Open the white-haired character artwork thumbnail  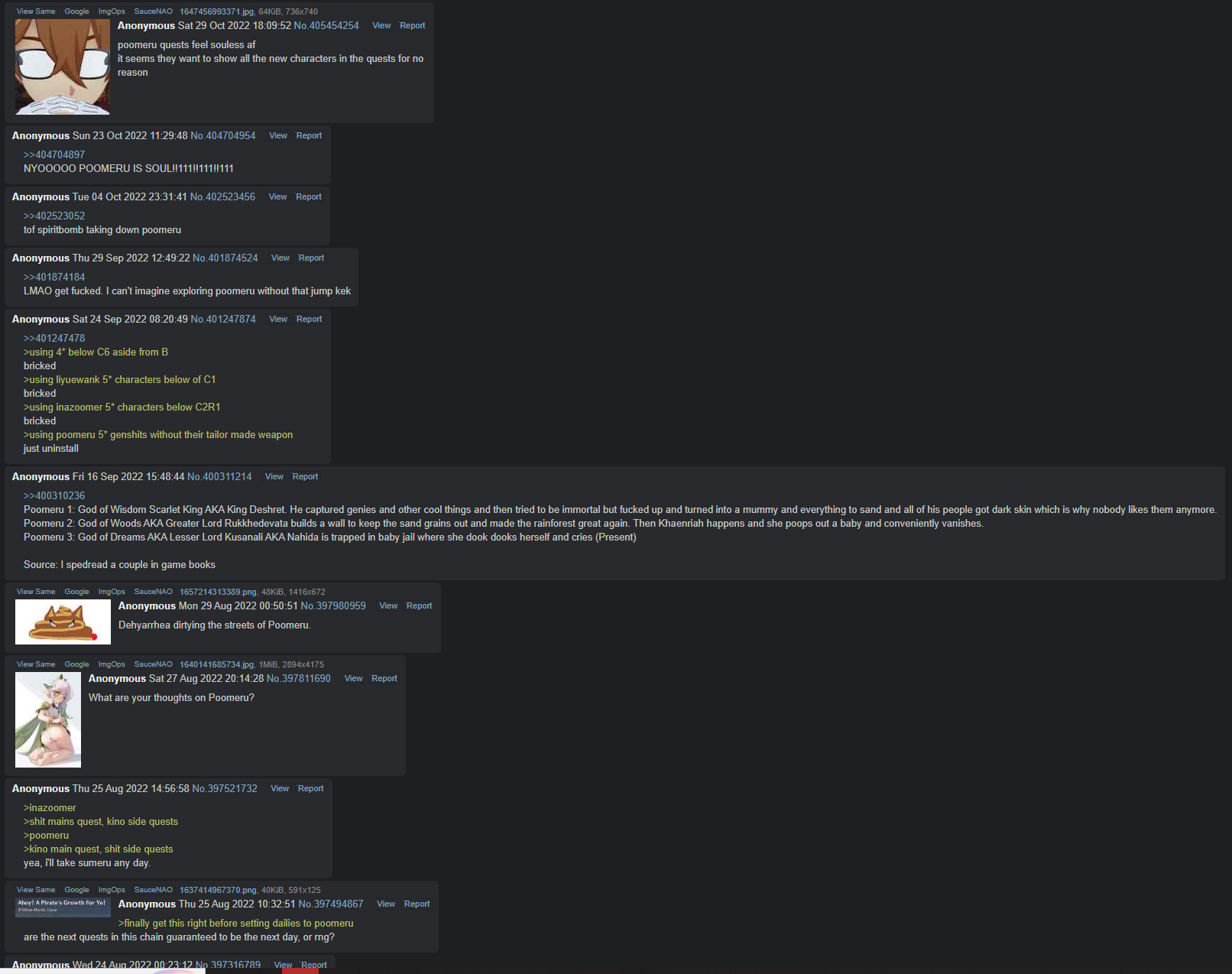tap(48, 719)
